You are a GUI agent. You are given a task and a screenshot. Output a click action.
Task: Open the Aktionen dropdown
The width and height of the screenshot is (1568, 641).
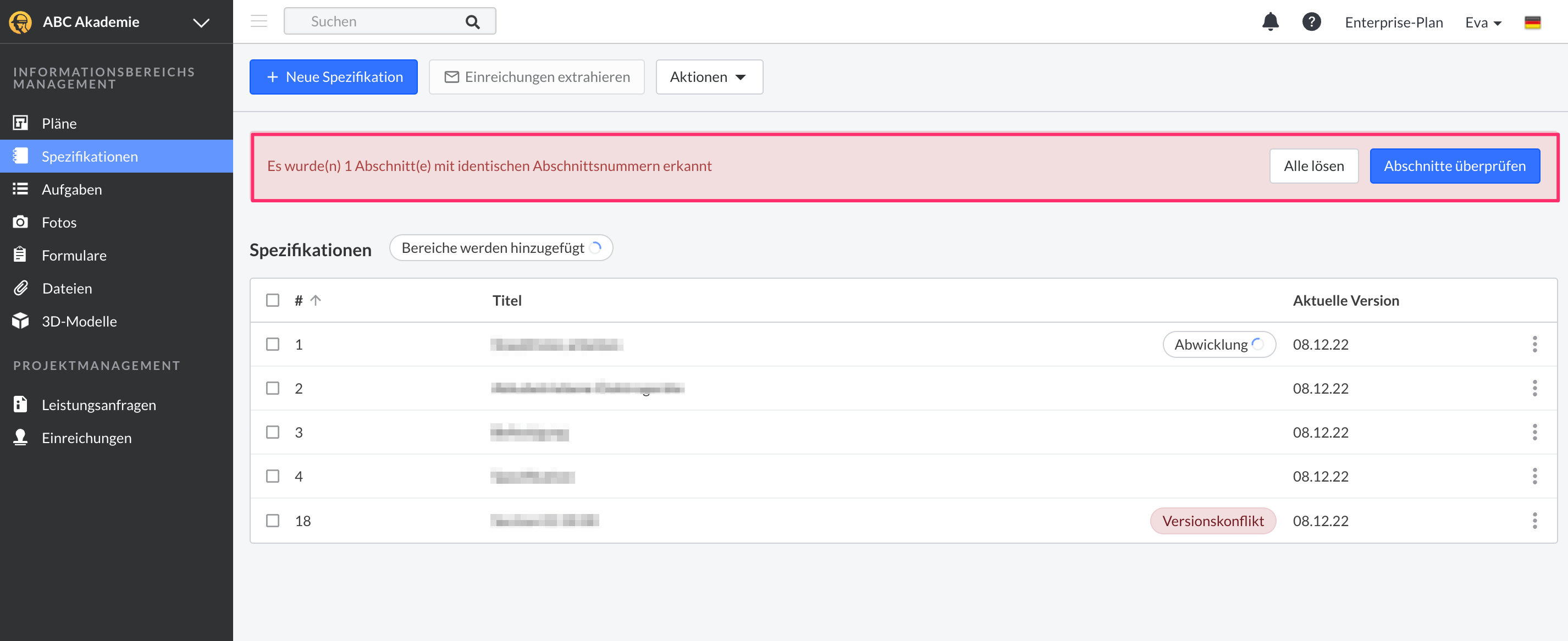point(709,77)
